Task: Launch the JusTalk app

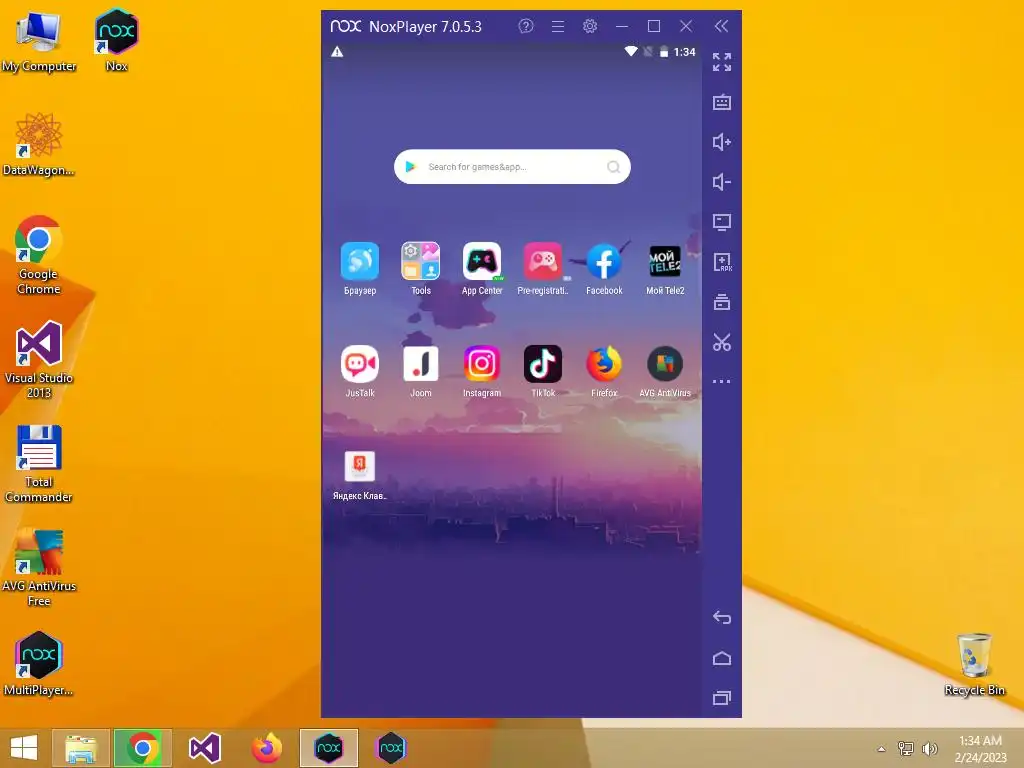Action: (x=360, y=364)
